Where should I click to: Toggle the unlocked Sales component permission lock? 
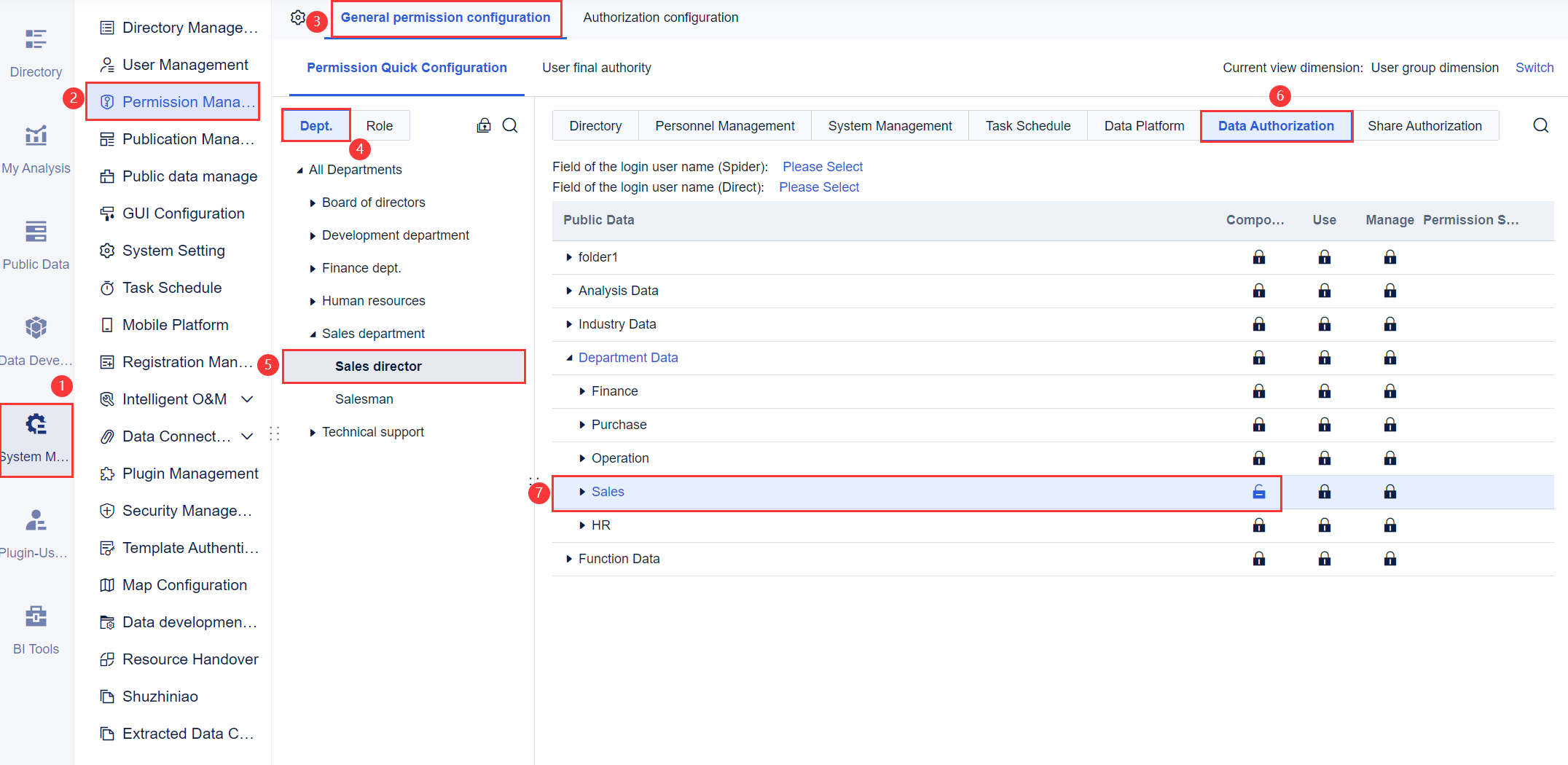point(1259,492)
